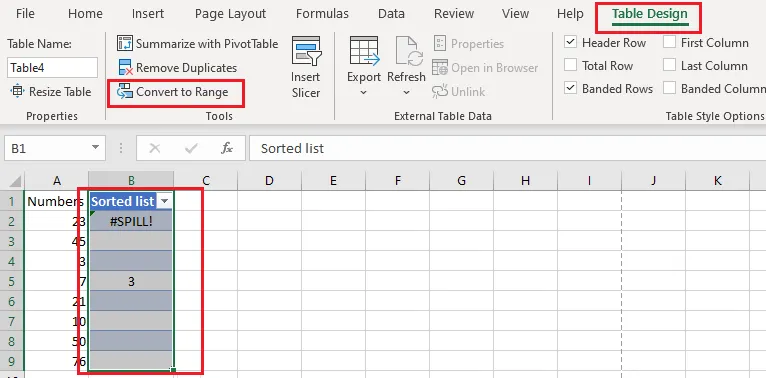This screenshot has height=378, width=766.
Task: Switch to the Home tab
Action: (x=85, y=13)
